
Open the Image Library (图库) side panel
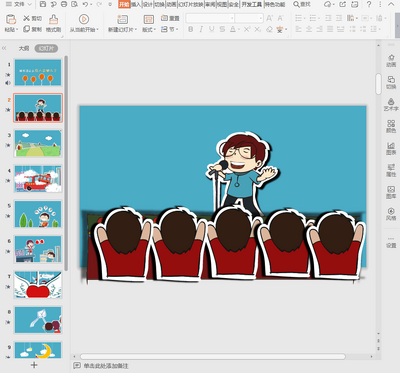(391, 192)
